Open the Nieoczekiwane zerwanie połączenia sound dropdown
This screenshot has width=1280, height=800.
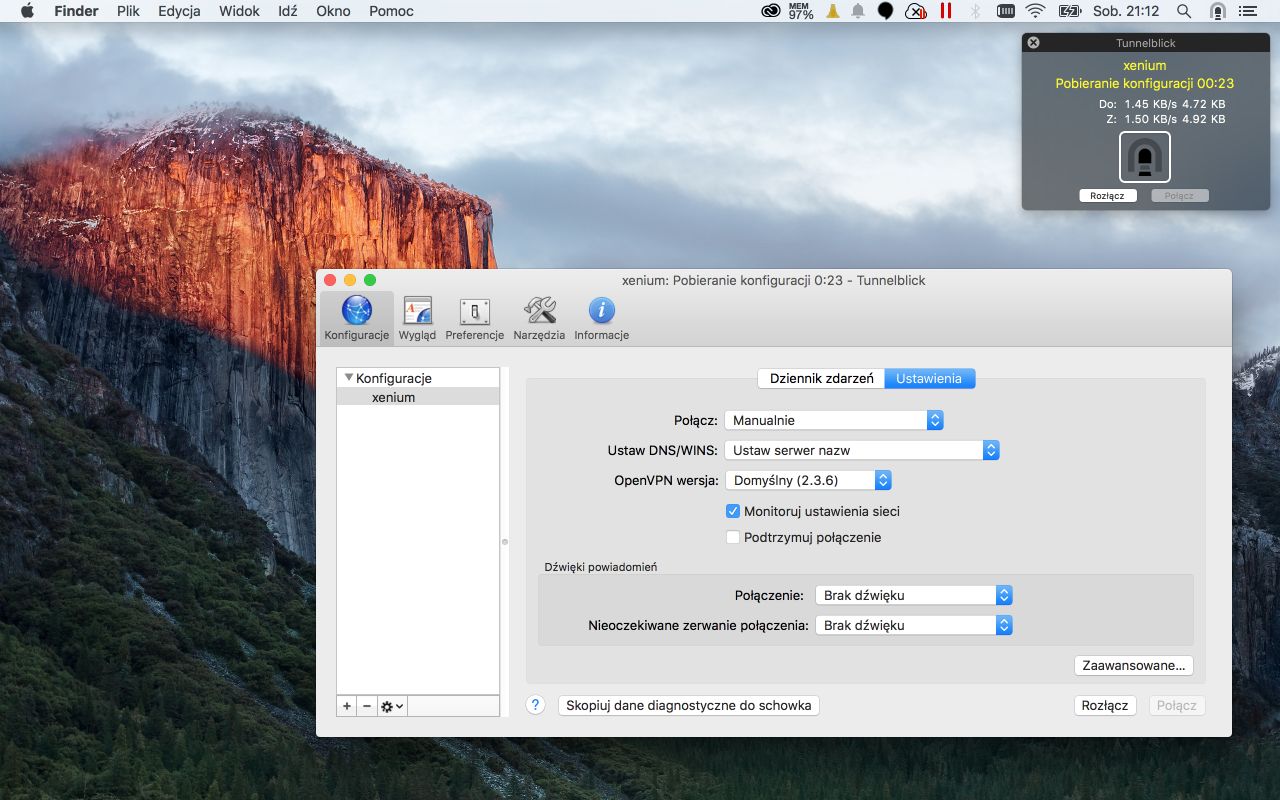point(914,625)
